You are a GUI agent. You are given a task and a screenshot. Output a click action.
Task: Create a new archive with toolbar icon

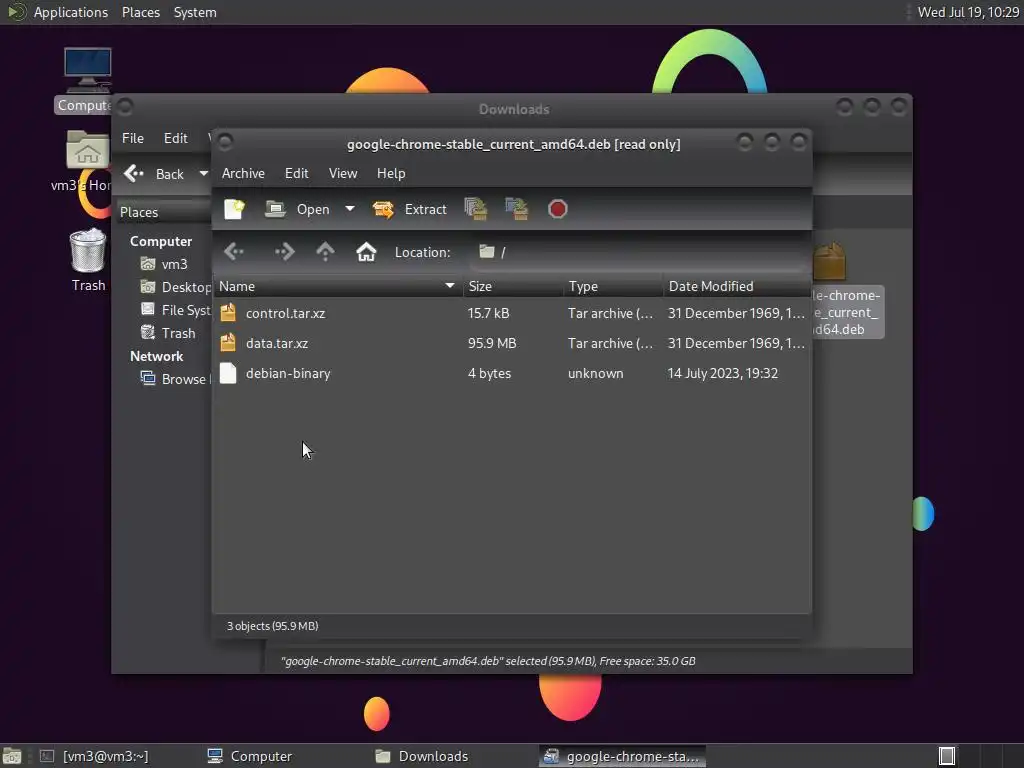[x=234, y=209]
